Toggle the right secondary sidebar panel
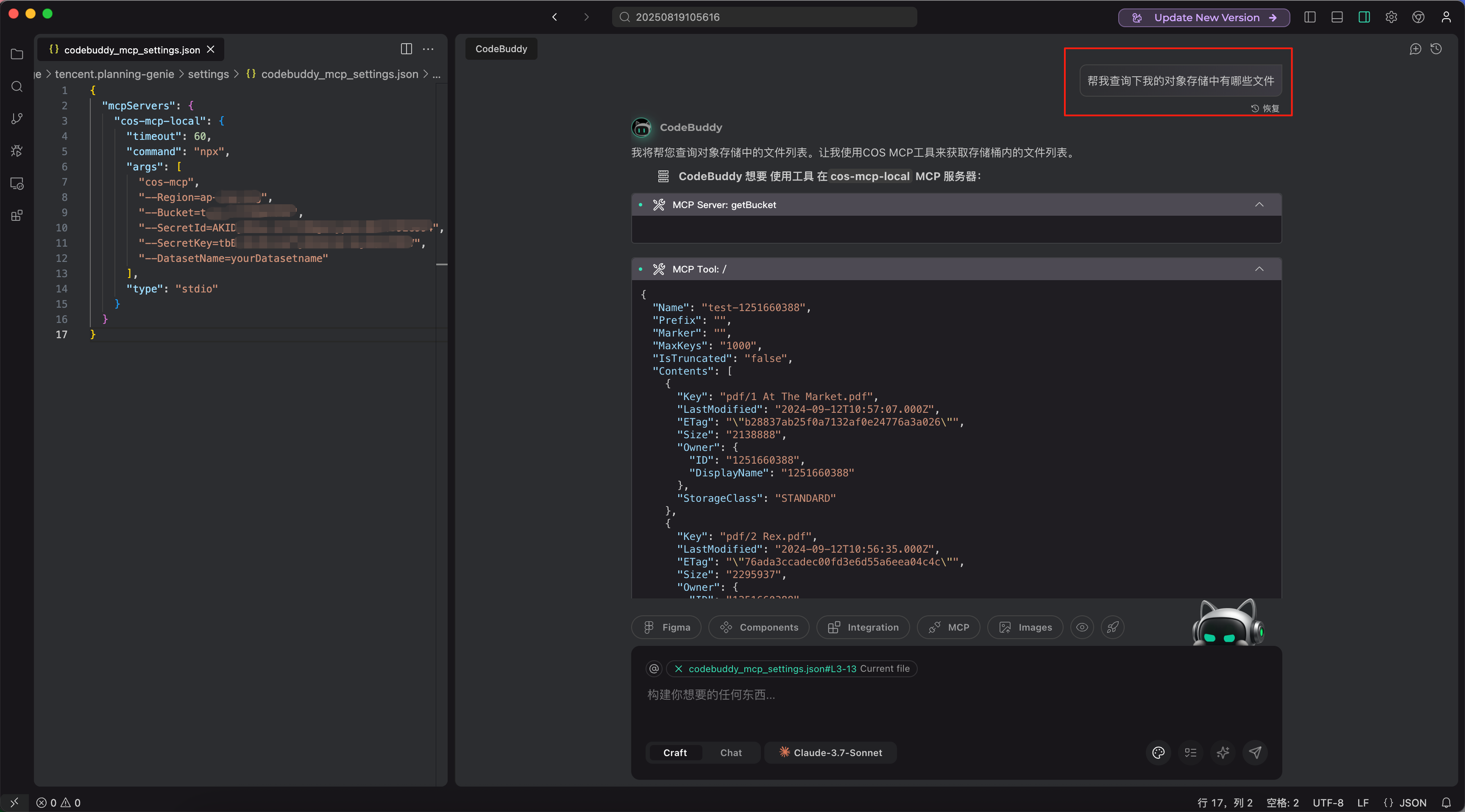The image size is (1465, 812). (x=1364, y=17)
